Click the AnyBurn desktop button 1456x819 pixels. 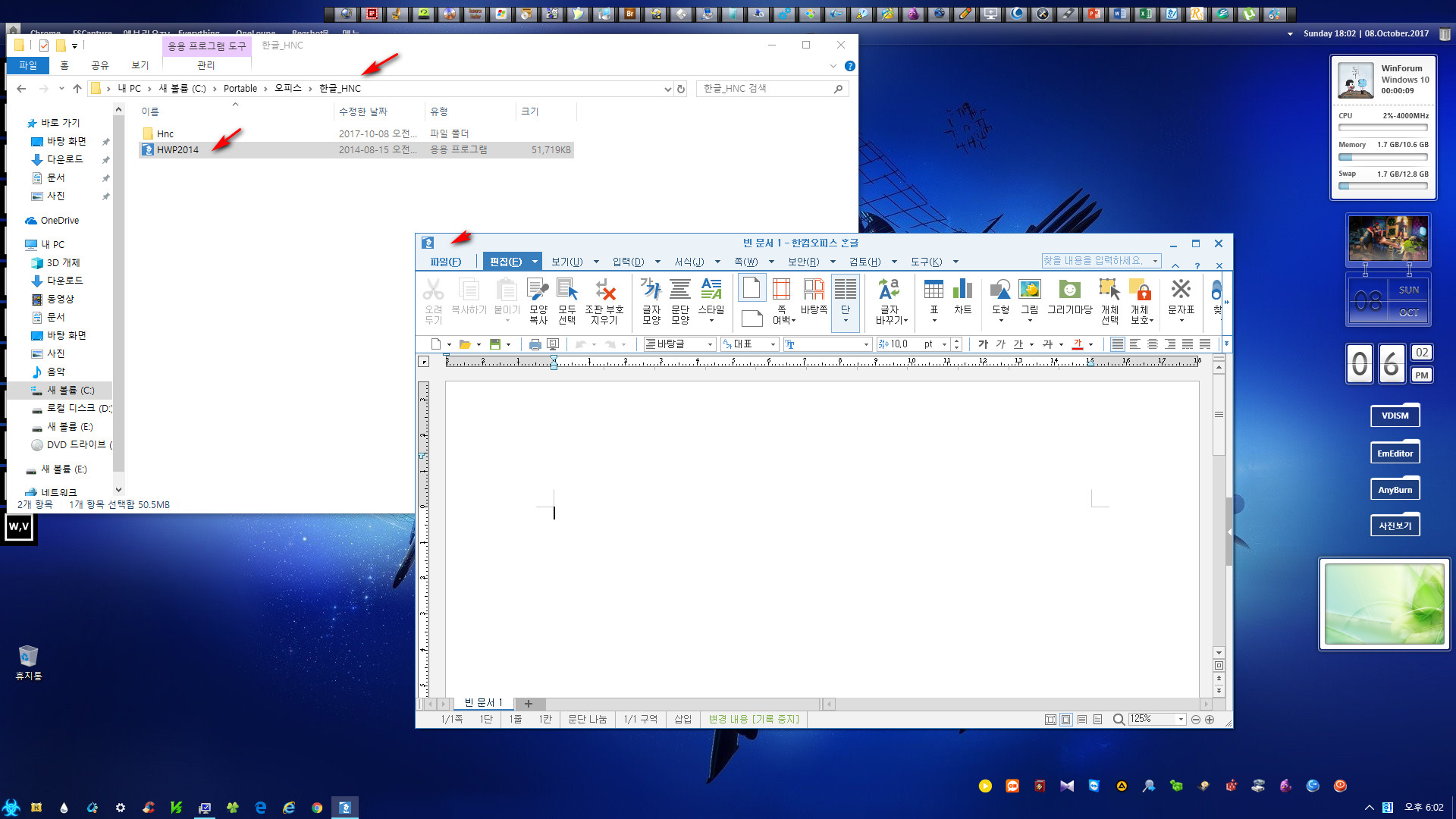[x=1395, y=489]
